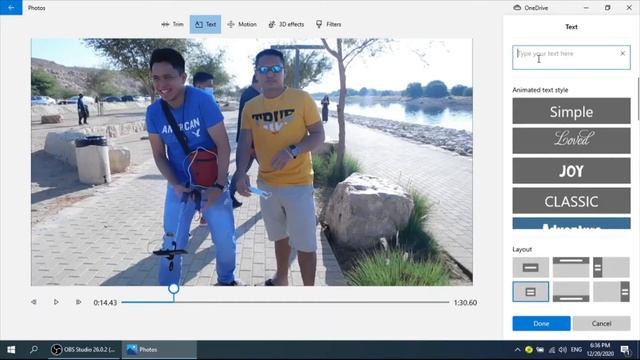Open OneDrive from the title bar

click(x=531, y=7)
